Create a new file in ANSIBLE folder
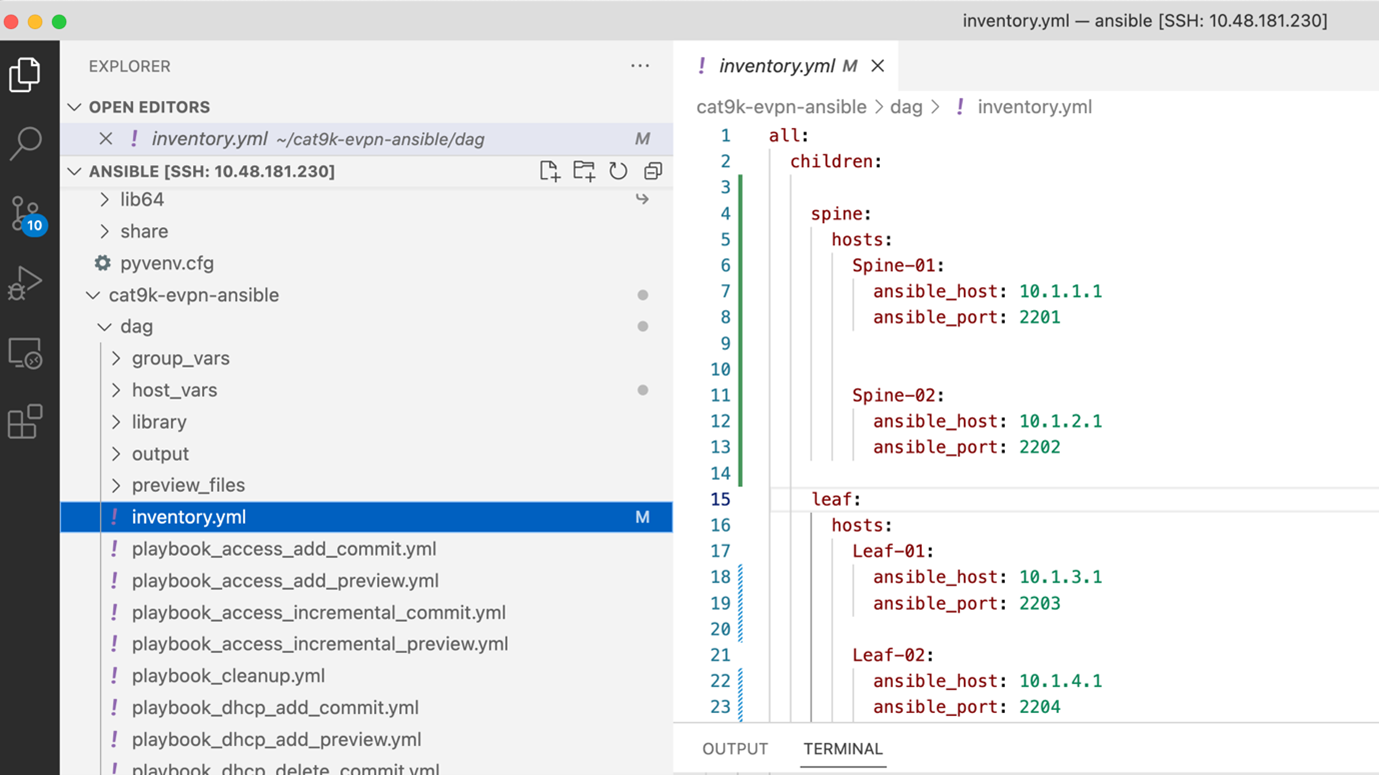The image size is (1379, 775). [x=549, y=171]
